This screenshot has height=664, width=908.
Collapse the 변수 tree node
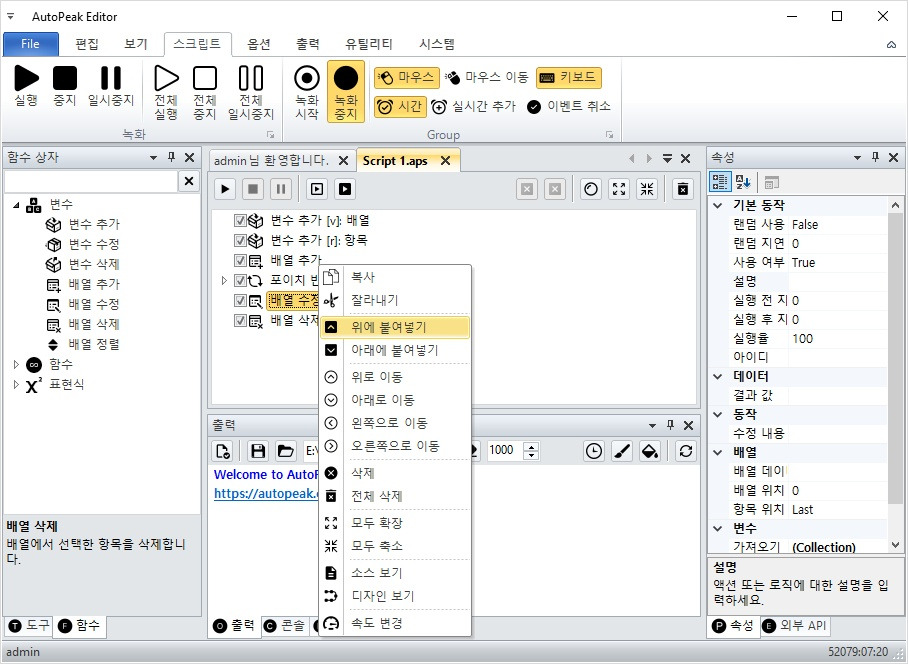click(x=16, y=204)
